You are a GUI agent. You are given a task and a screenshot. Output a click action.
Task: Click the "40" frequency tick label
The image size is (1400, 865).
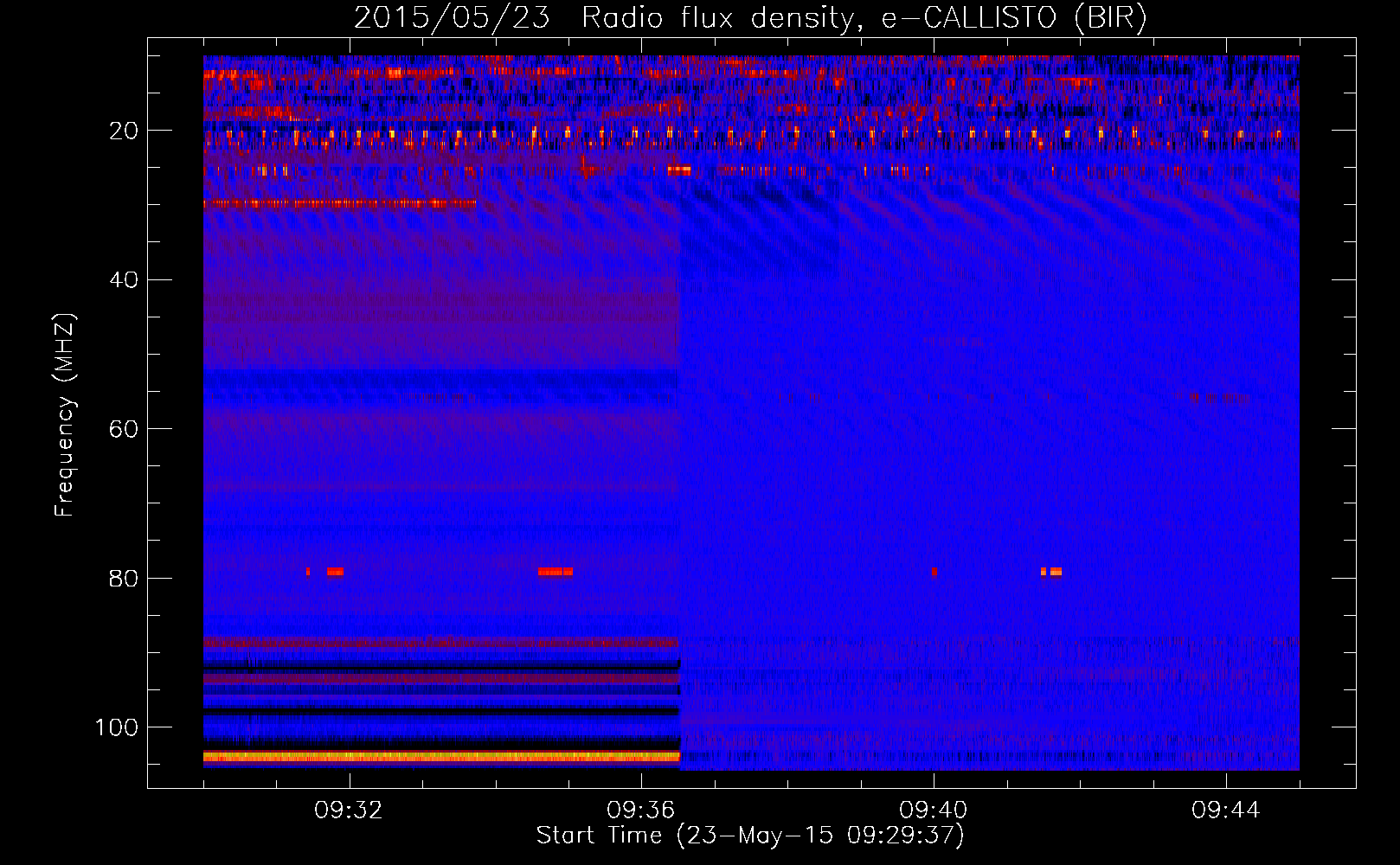coord(124,279)
